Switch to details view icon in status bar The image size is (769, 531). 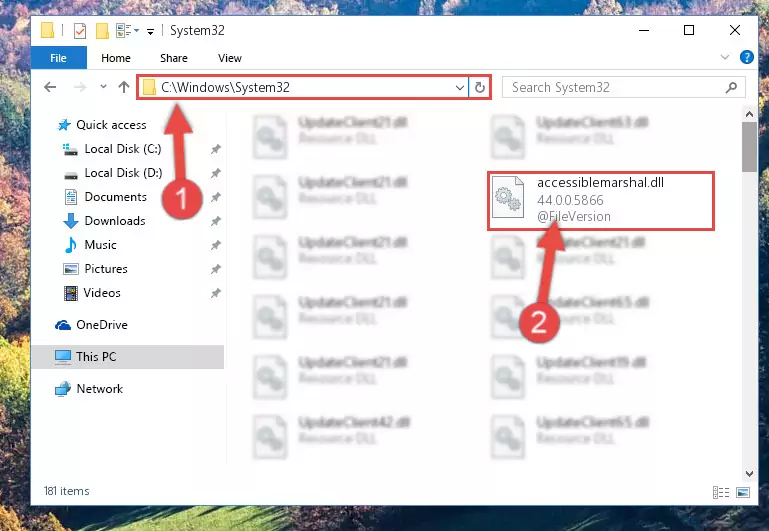click(720, 492)
